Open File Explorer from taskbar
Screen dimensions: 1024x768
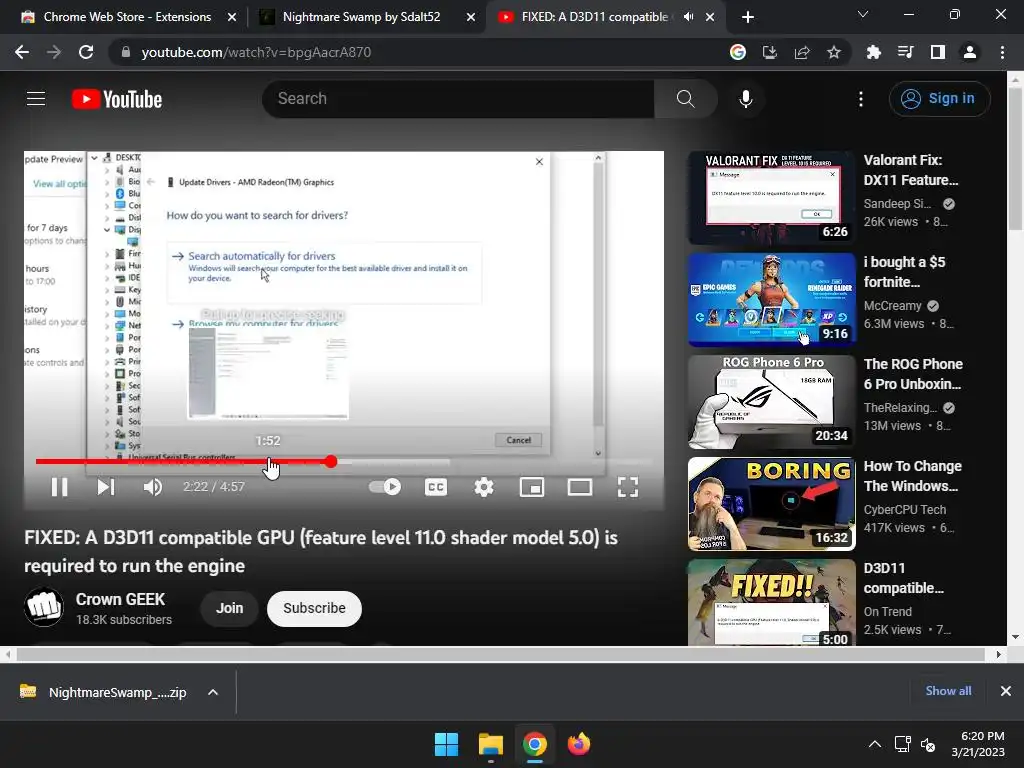pyautogui.click(x=490, y=744)
